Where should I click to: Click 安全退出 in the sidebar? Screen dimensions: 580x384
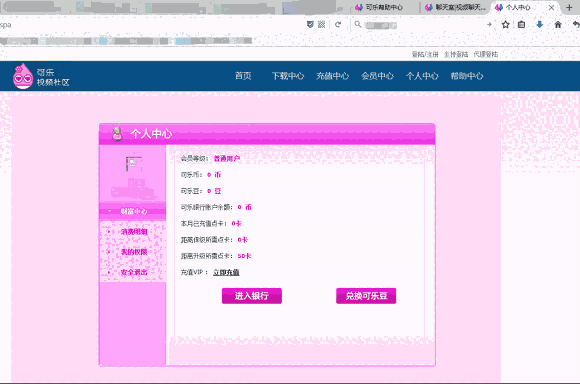coord(134,272)
